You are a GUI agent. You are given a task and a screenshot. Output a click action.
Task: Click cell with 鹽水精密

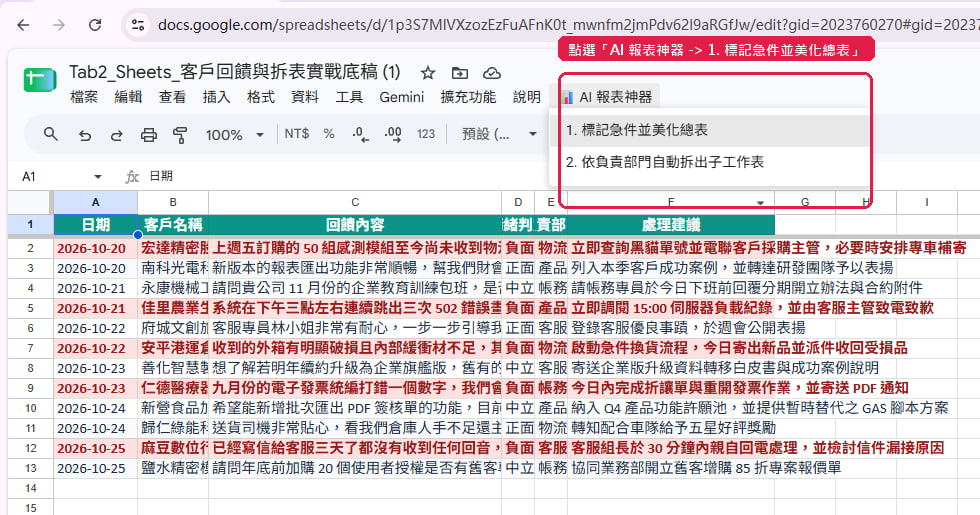tap(173, 468)
